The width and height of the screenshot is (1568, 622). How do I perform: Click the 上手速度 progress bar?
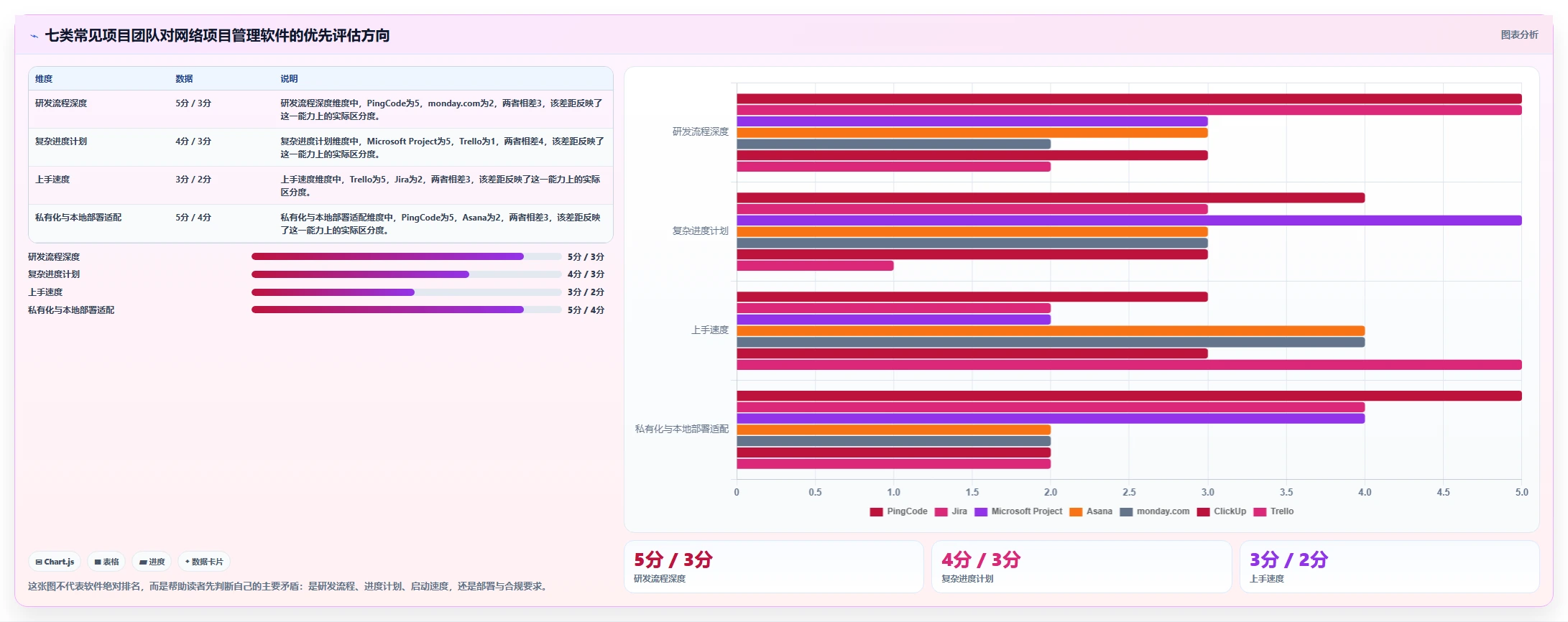pyautogui.click(x=407, y=292)
